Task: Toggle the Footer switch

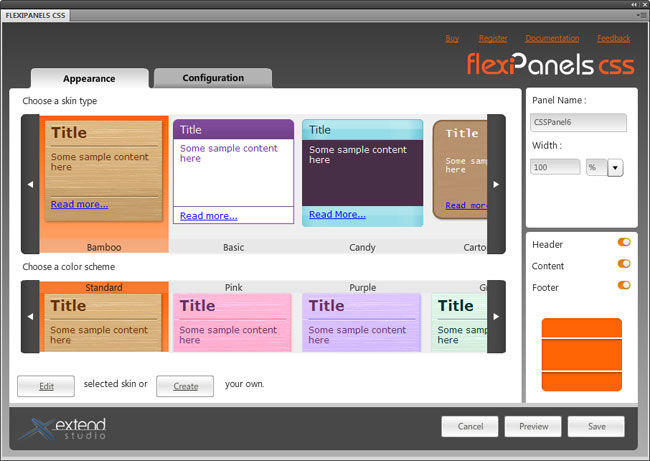Action: click(624, 285)
